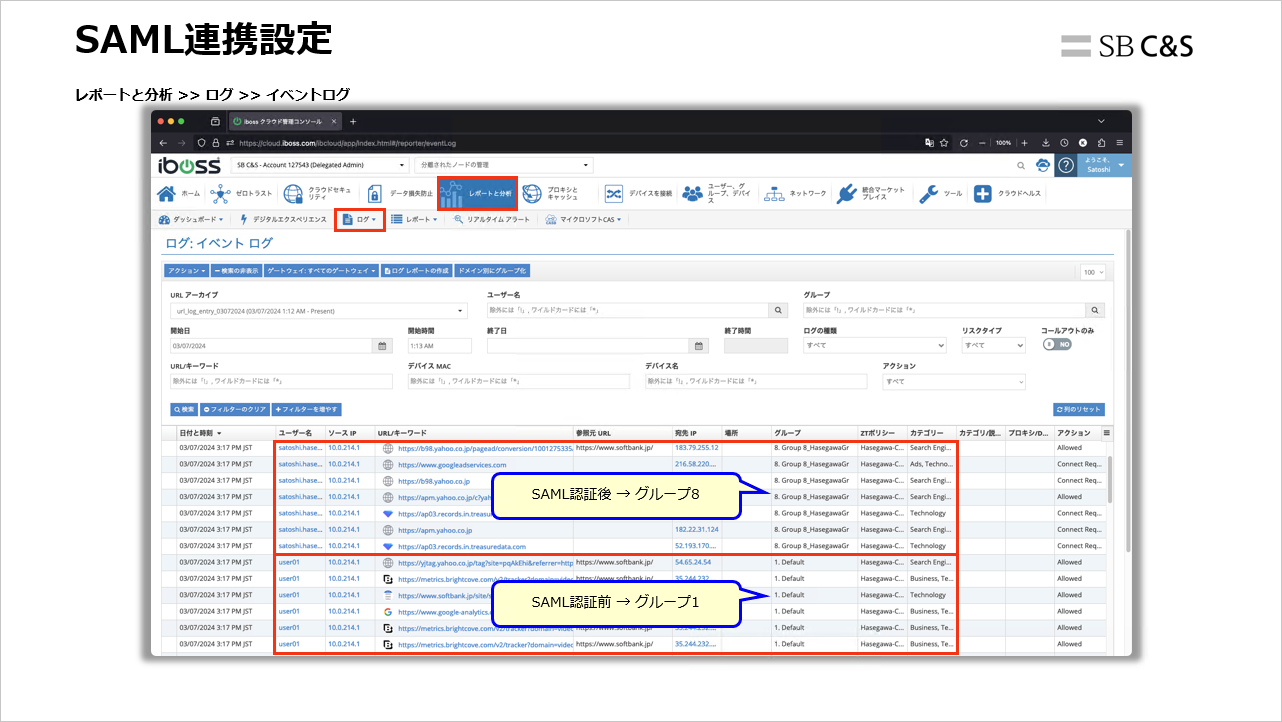Screen dimensions: 1282x722
Task: Click the 列のリセット button
Action: (1079, 410)
